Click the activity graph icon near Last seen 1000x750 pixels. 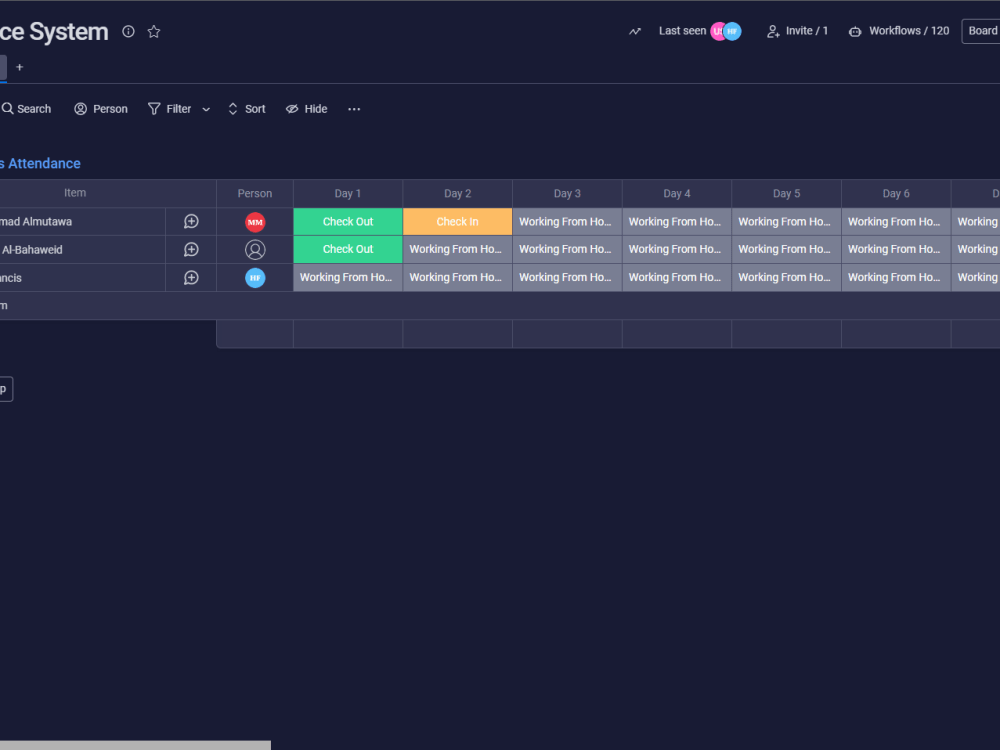tap(634, 31)
